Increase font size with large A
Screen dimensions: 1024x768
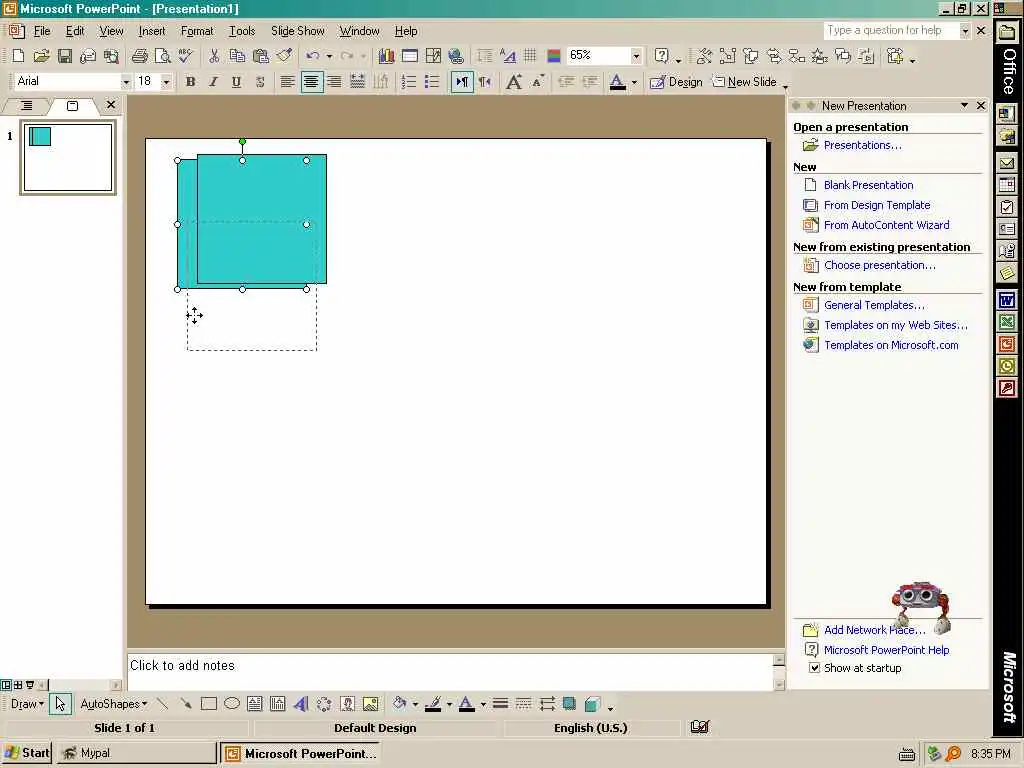coord(513,82)
